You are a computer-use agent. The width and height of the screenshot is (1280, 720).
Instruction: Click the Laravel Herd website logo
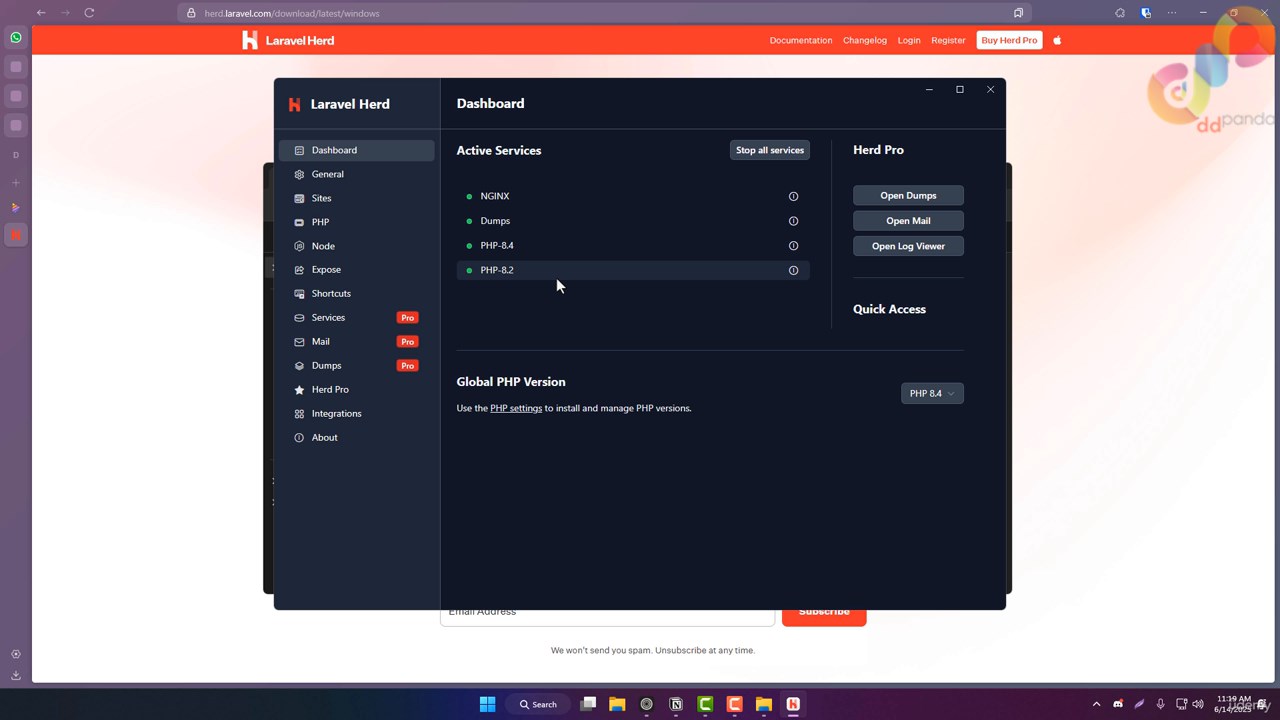pyautogui.click(x=288, y=40)
